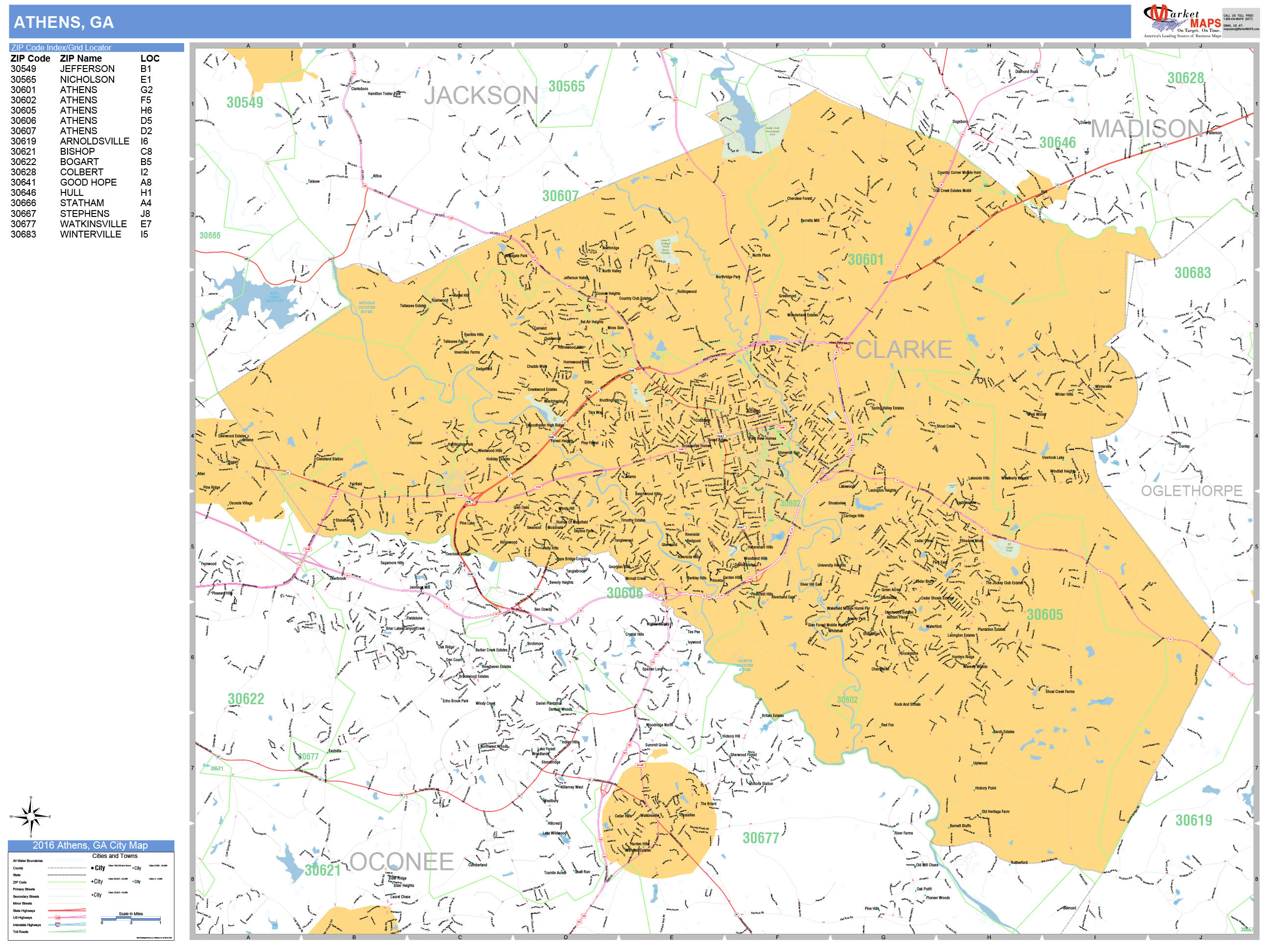Click the 30628 Colbert ZIP label on the map
Viewport: 1270px width, 952px height.
(x=1185, y=78)
